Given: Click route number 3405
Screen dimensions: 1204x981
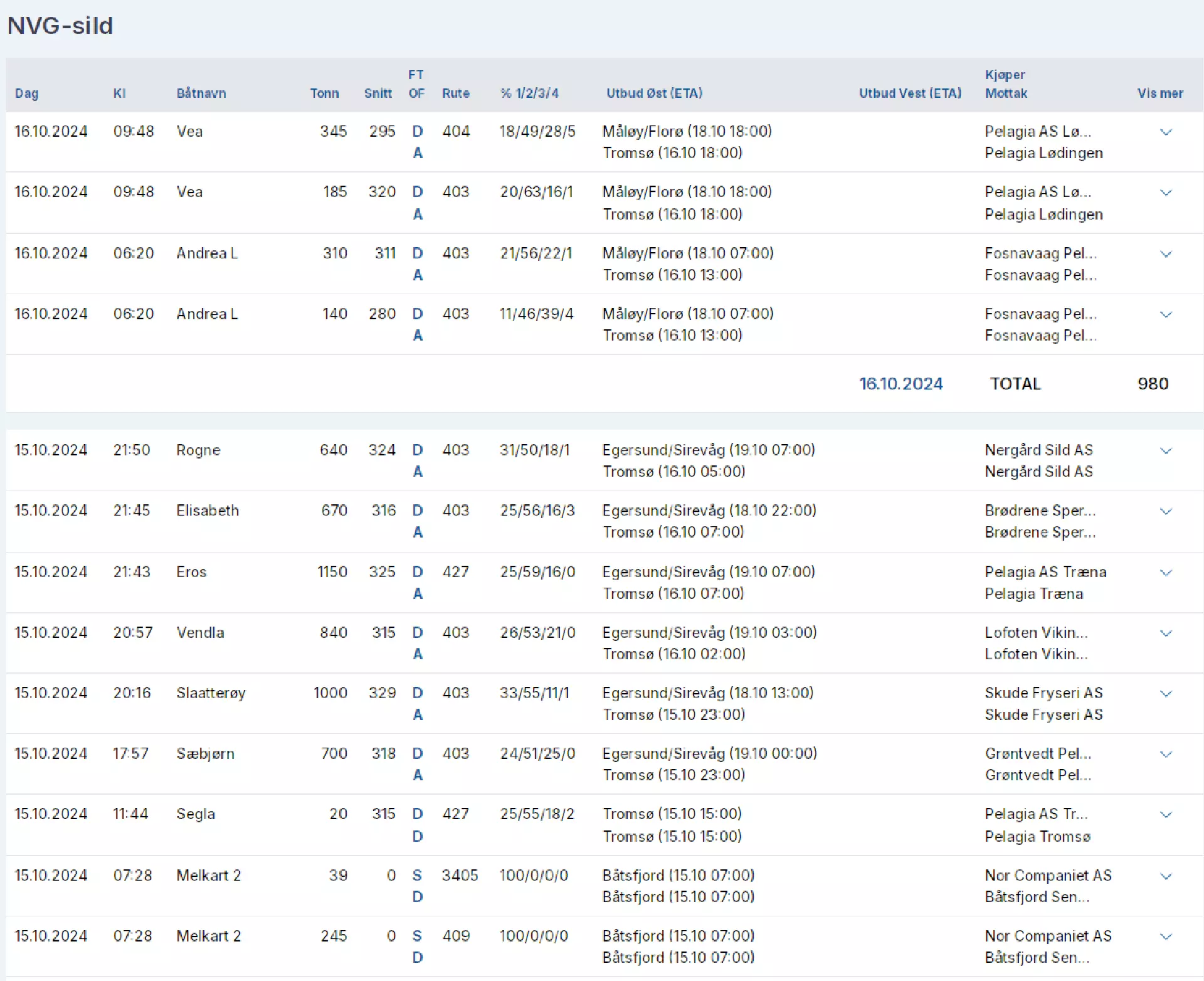Looking at the screenshot, I should point(460,876).
